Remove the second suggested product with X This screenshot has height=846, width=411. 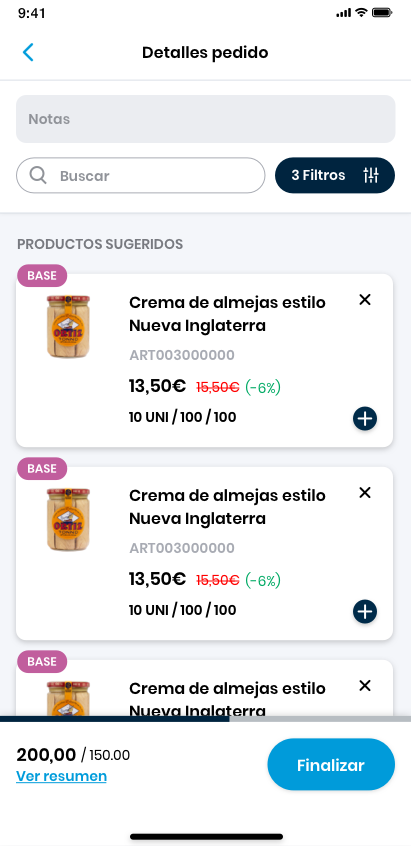tap(365, 493)
